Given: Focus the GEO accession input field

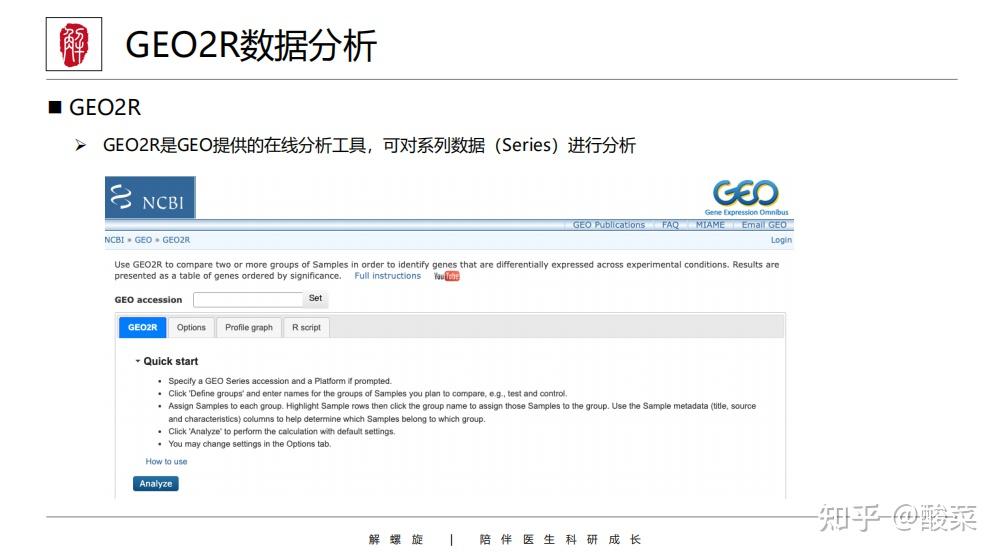Looking at the screenshot, I should [248, 299].
